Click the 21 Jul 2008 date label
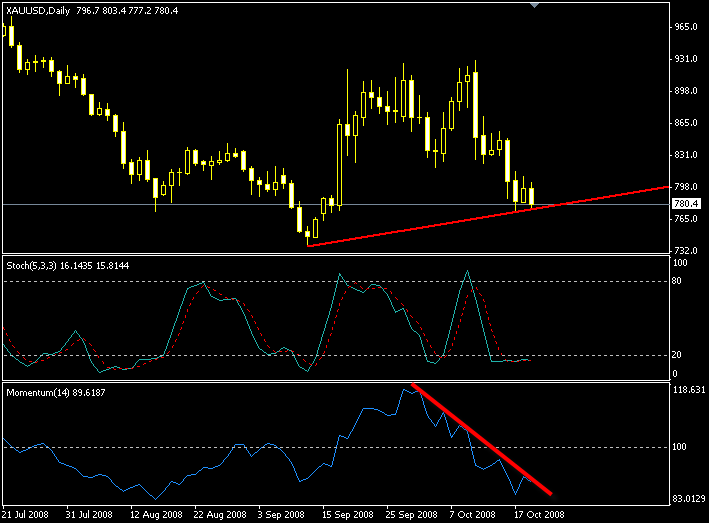Viewport: 709px width, 523px height. pyautogui.click(x=25, y=514)
